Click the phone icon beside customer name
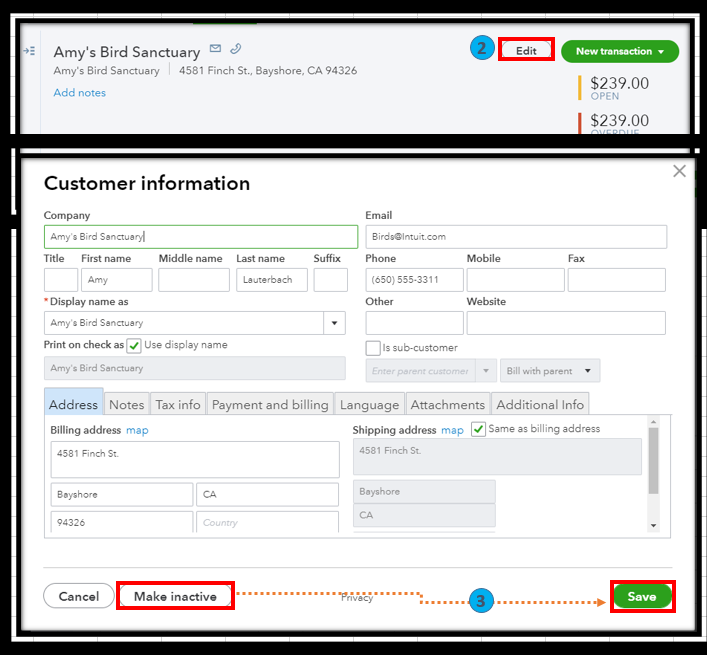The image size is (707, 655). 235,48
